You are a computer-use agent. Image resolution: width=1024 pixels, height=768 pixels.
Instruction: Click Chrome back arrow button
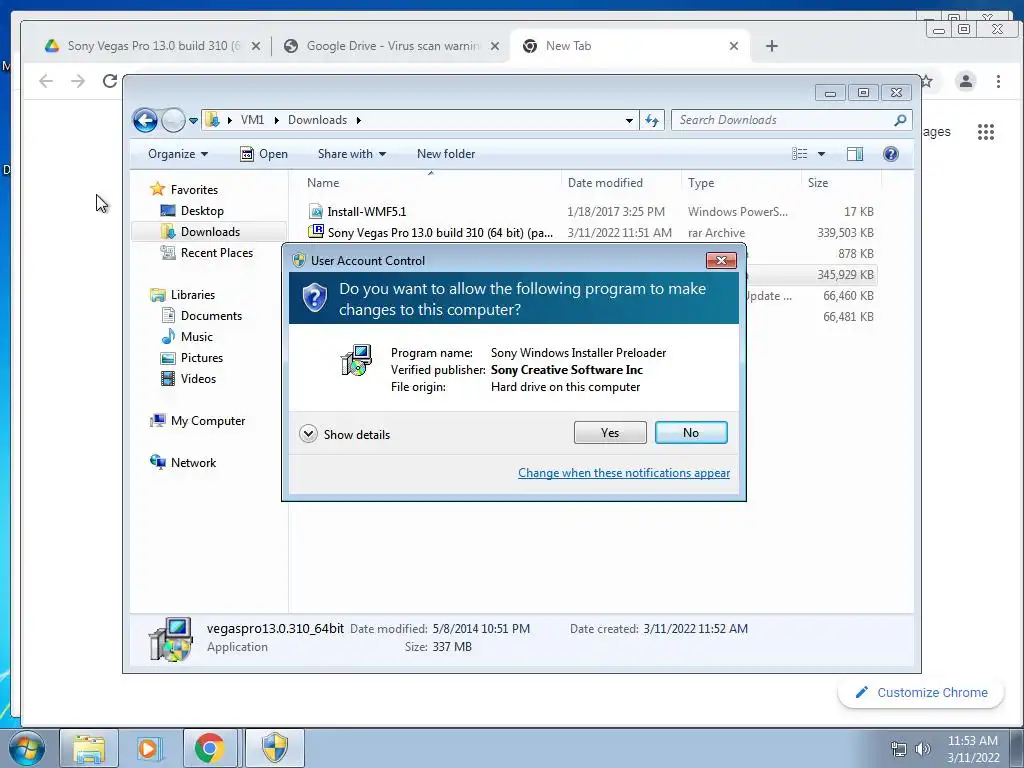coord(46,81)
